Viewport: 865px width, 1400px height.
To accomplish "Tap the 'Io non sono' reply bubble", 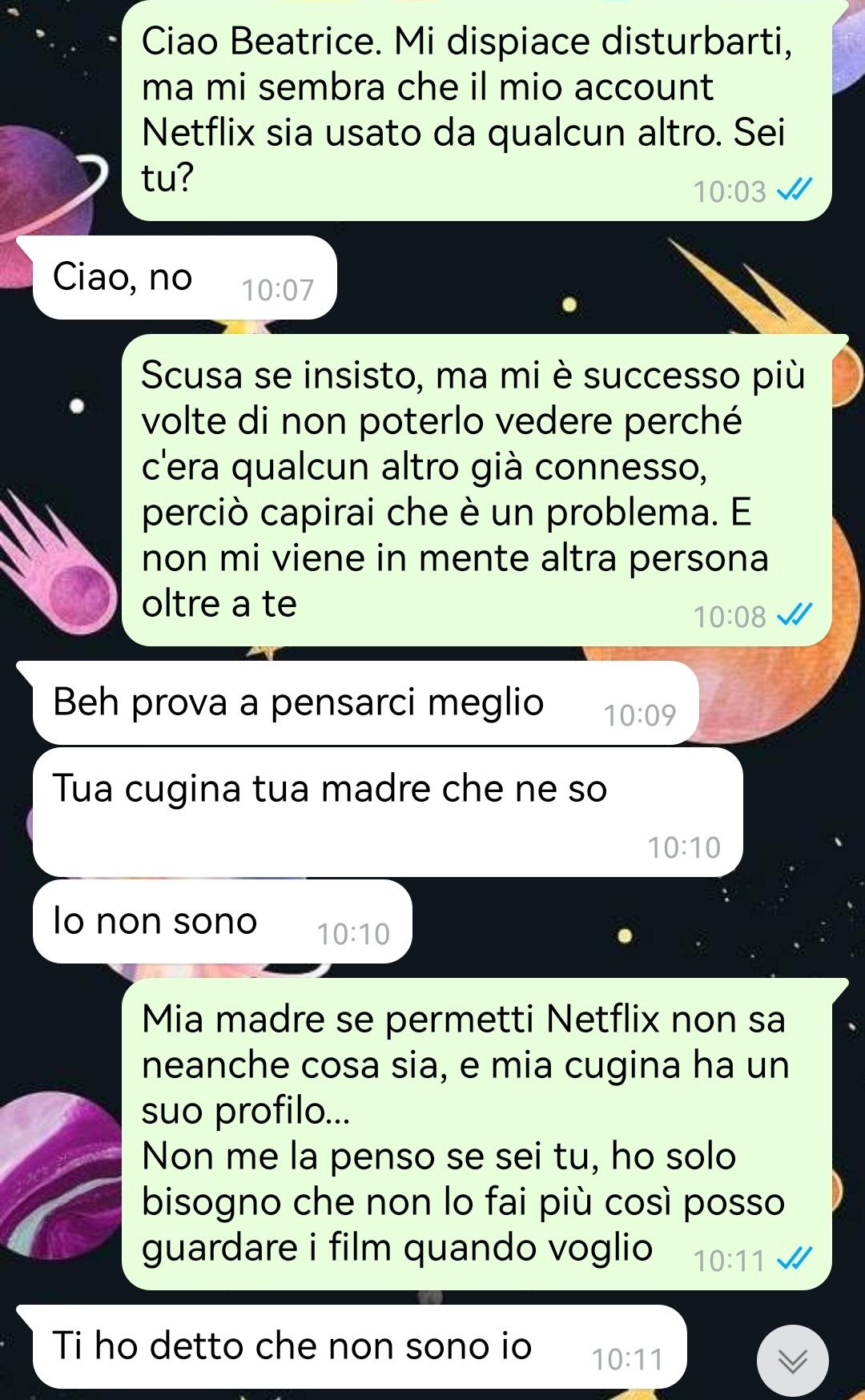I will point(222,922).
